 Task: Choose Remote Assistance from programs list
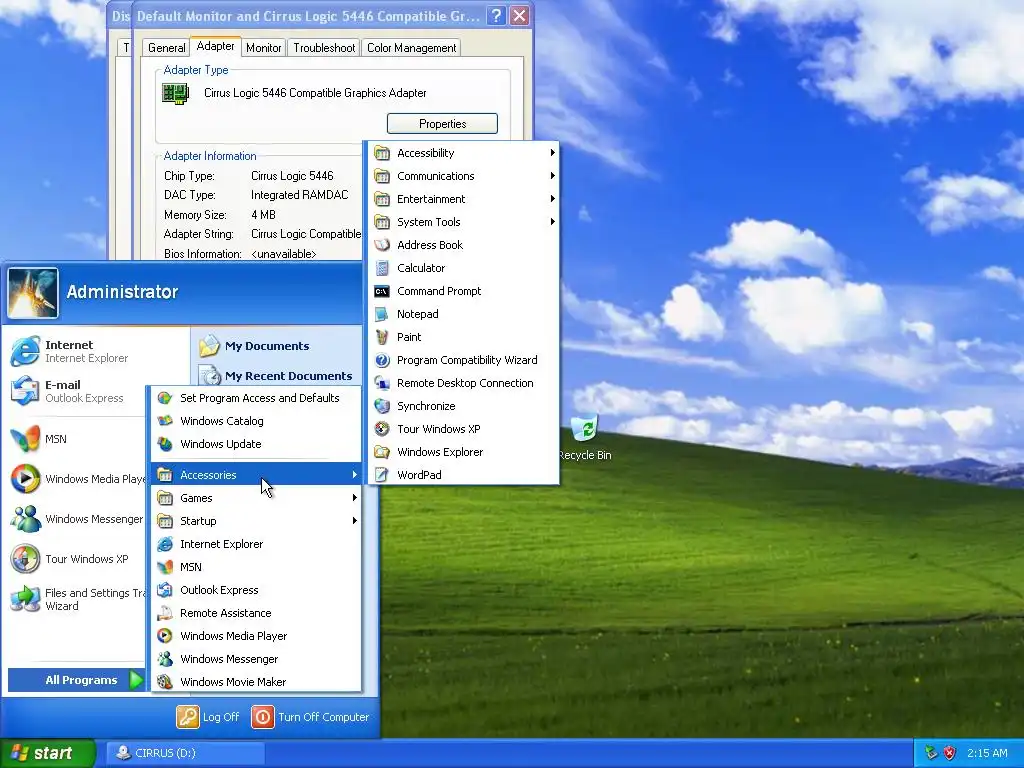pyautogui.click(x=257, y=613)
